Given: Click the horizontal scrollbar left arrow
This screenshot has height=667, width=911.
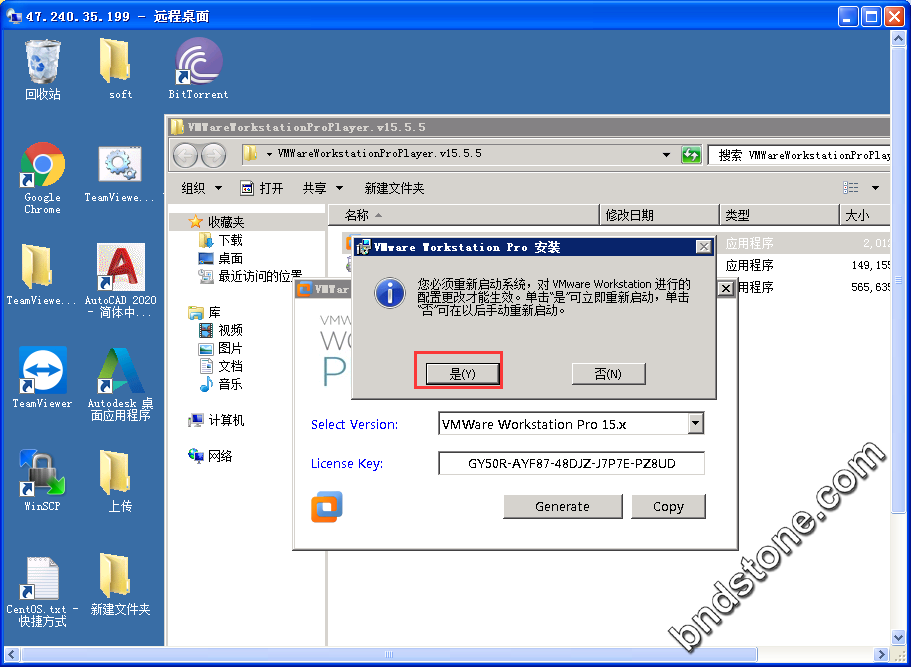Looking at the screenshot, I should pos(11,654).
